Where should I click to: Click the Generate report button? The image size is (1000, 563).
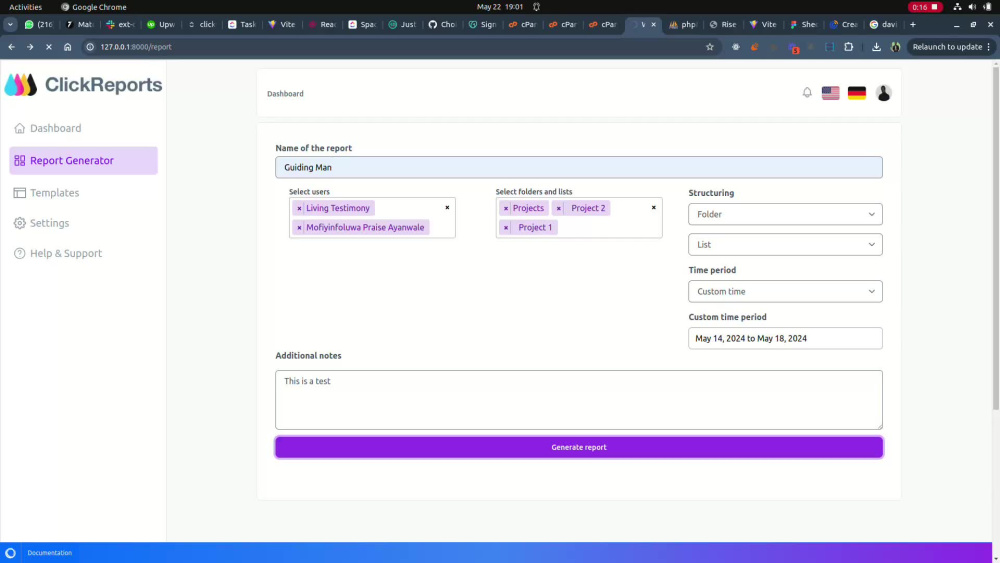[x=578, y=448]
